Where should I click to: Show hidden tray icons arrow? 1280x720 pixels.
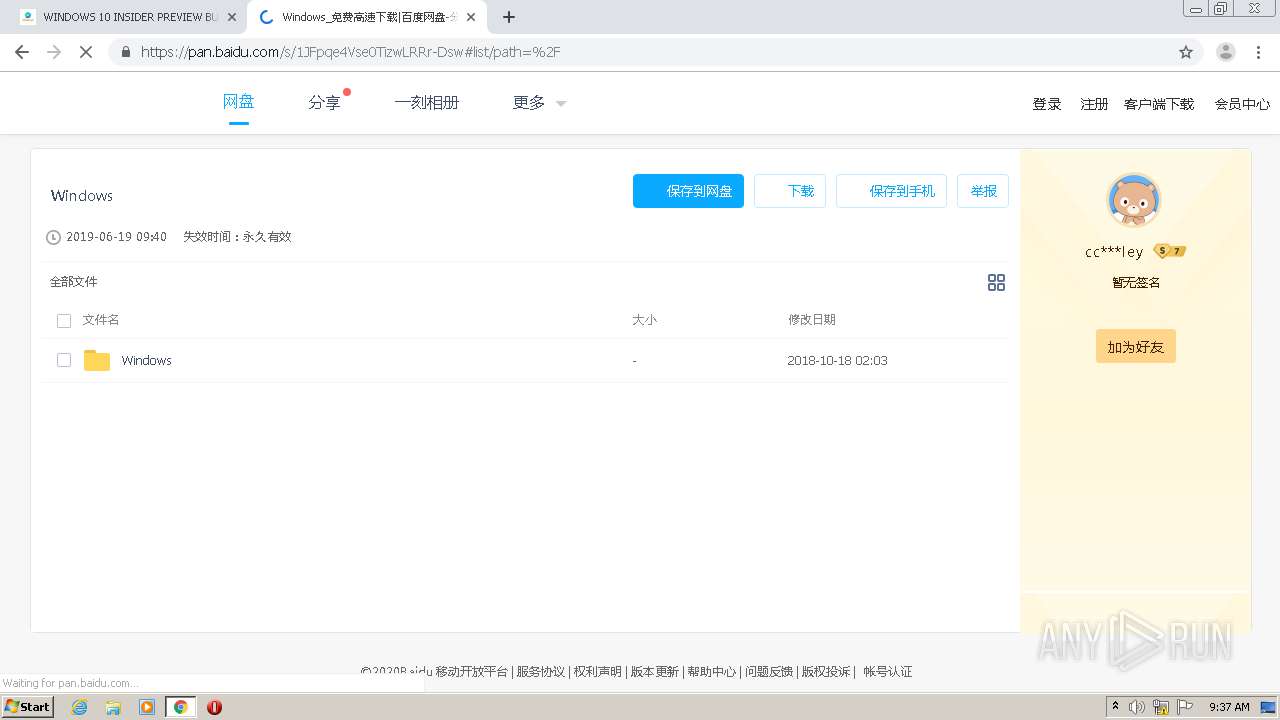1115,707
